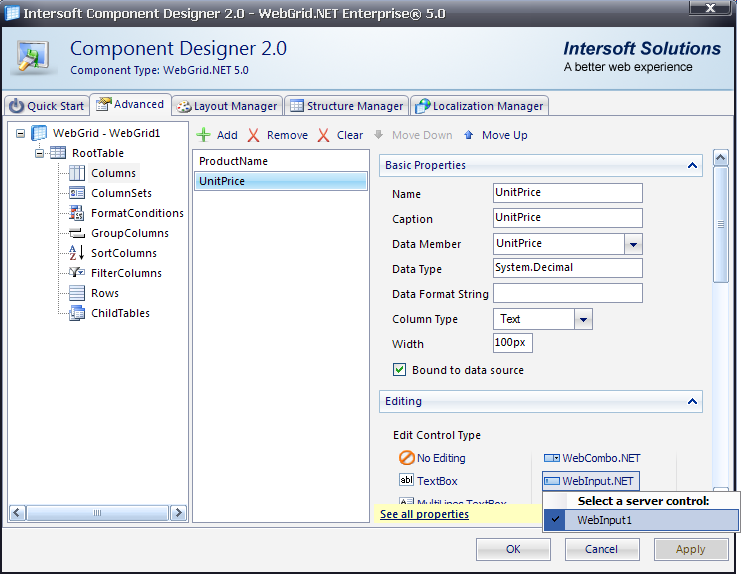Image resolution: width=741 pixels, height=574 pixels.
Task: Click the FilterColumns tree icon
Action: [77, 273]
